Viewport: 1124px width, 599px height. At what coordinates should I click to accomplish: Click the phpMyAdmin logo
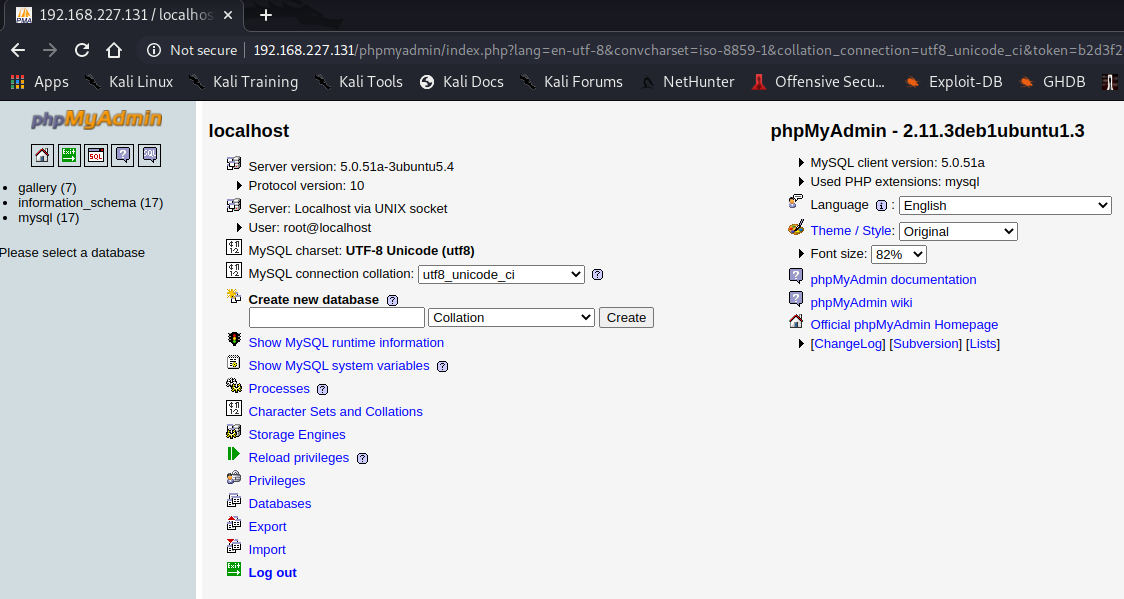[96, 120]
